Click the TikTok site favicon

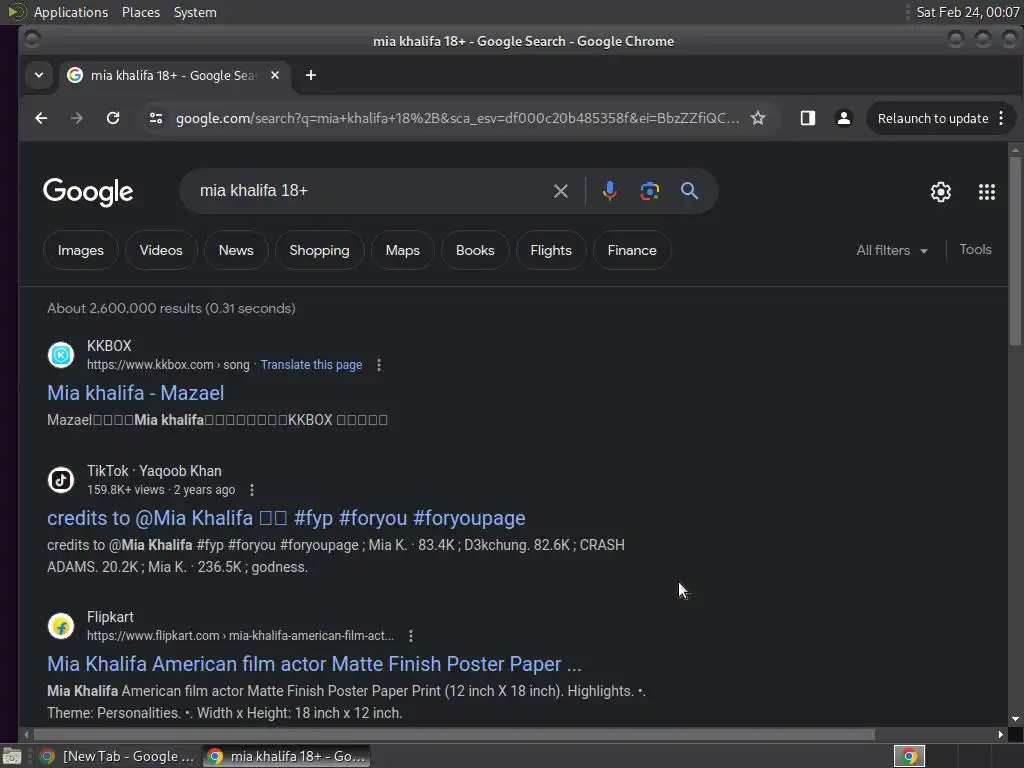61,480
